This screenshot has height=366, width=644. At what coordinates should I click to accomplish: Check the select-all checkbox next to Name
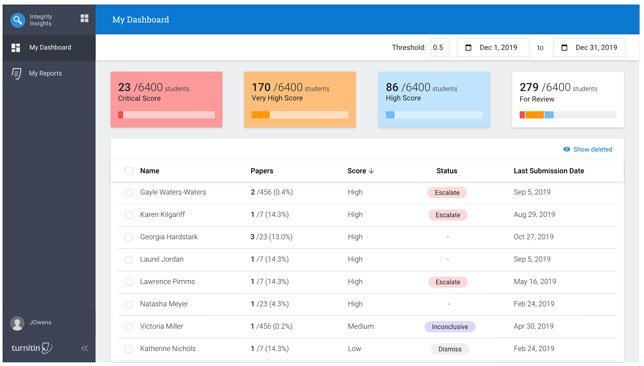(x=129, y=171)
